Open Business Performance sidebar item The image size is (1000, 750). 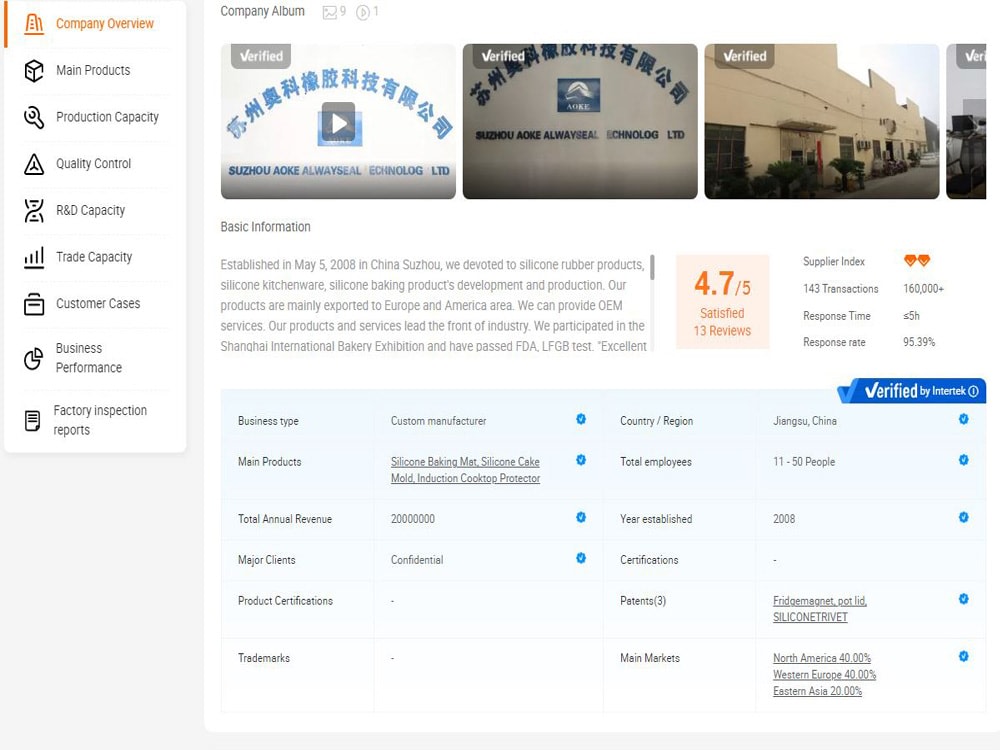[x=89, y=358]
